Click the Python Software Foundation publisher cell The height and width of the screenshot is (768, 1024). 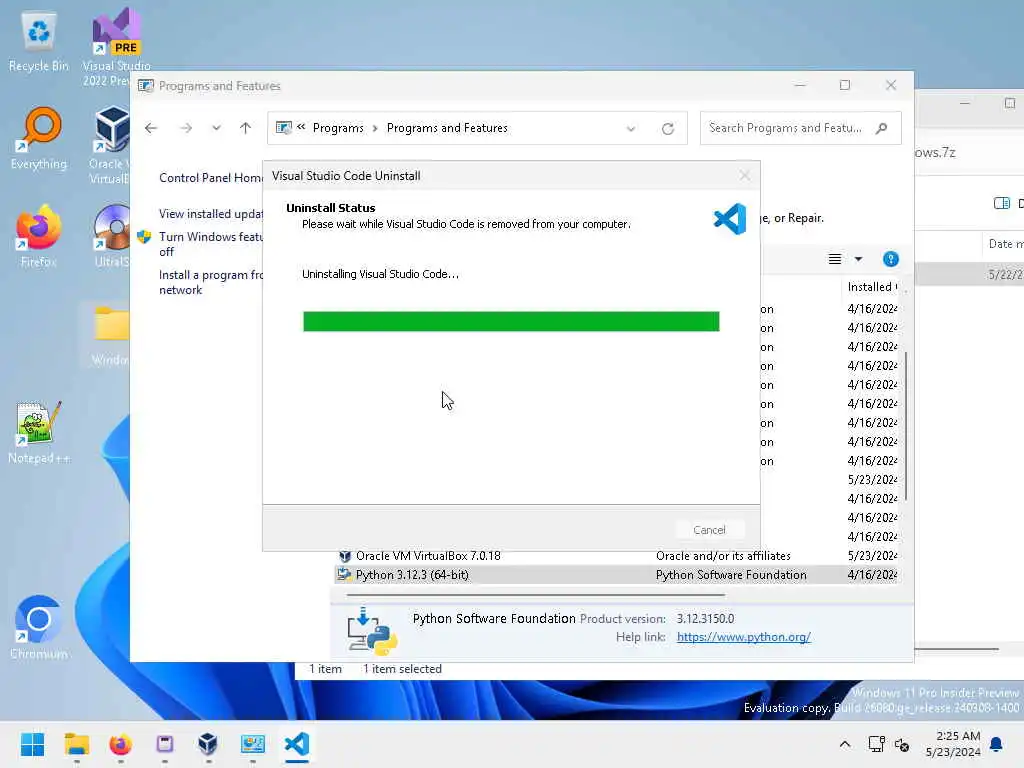pos(731,575)
